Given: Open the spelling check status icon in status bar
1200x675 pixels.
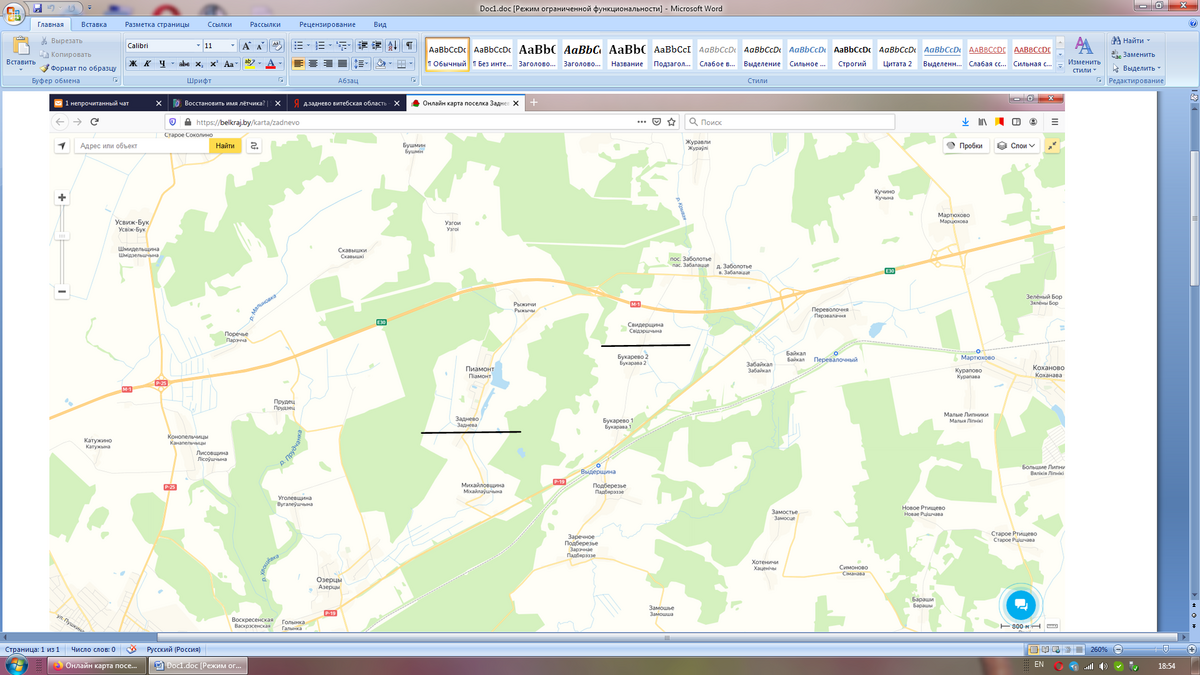Looking at the screenshot, I should [134, 649].
